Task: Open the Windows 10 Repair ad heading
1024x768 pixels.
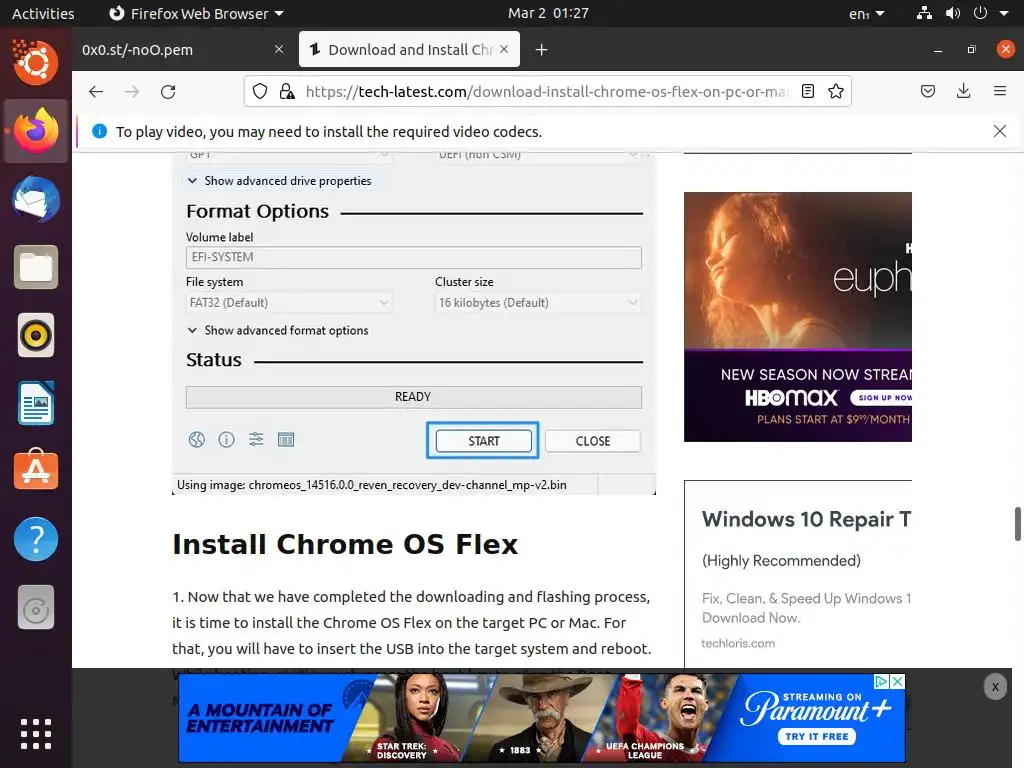Action: pyautogui.click(x=807, y=519)
